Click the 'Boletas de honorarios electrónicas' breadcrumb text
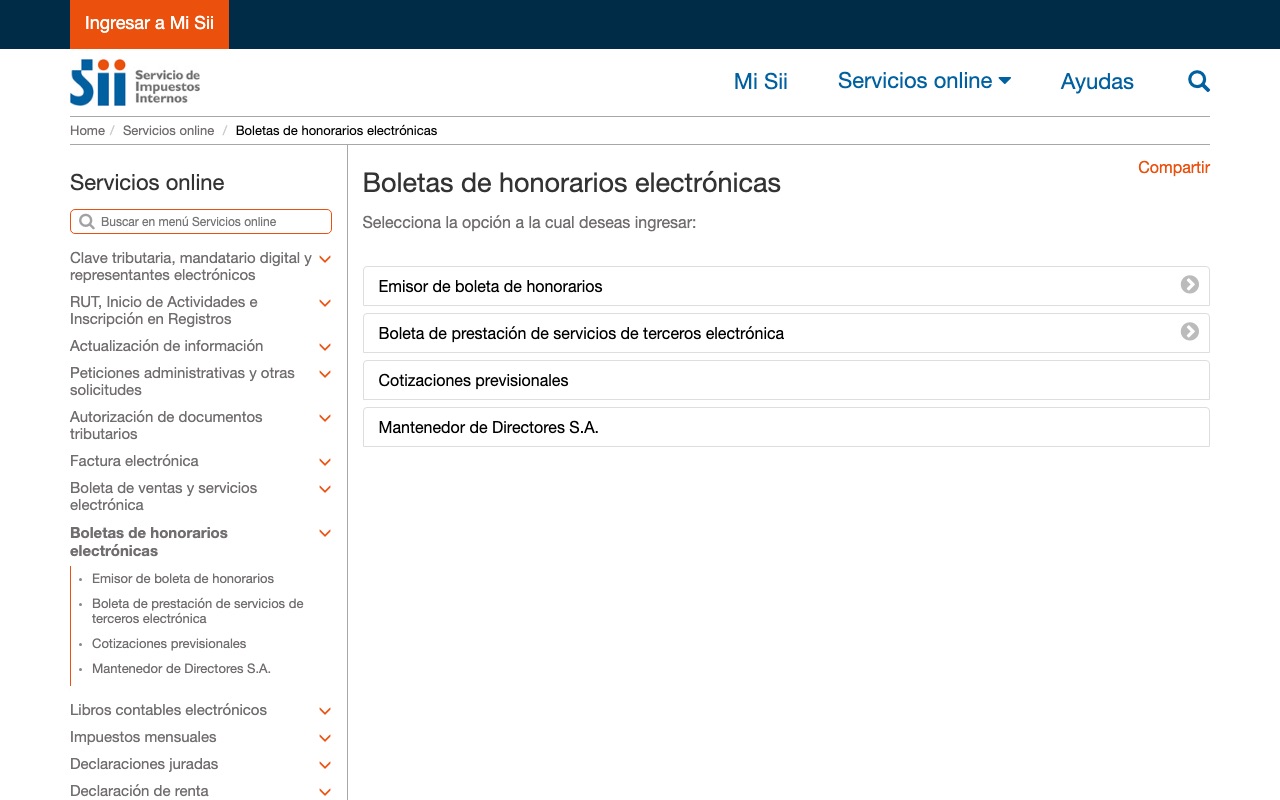The image size is (1280, 800). 336,130
